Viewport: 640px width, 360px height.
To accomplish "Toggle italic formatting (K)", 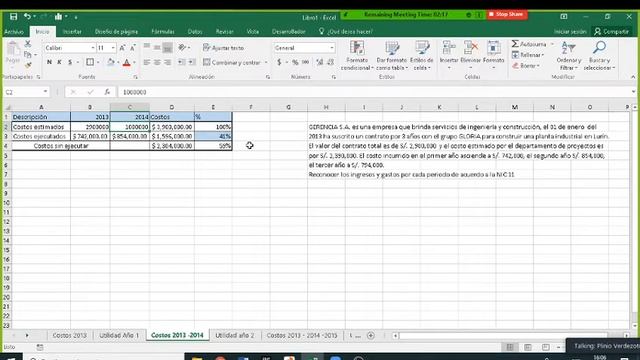I will [x=59, y=62].
